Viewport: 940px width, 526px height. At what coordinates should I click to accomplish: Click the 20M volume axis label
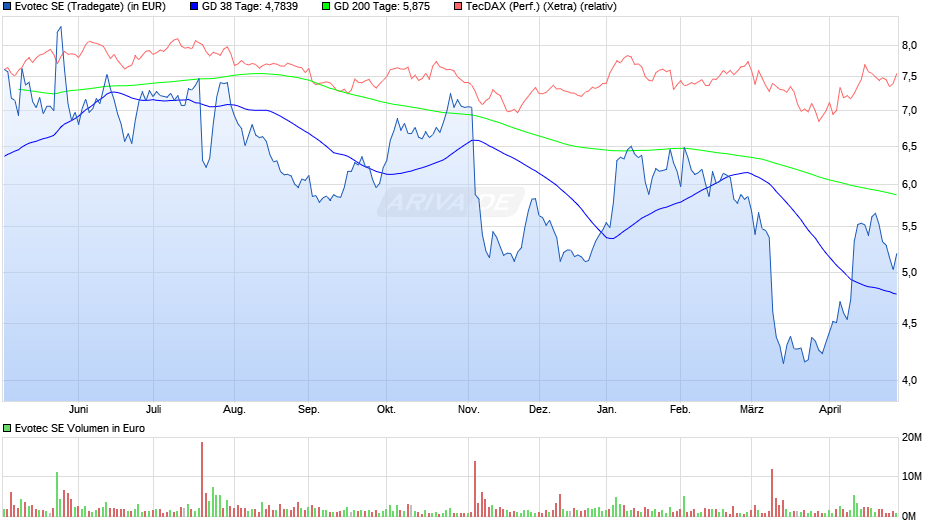click(x=912, y=438)
